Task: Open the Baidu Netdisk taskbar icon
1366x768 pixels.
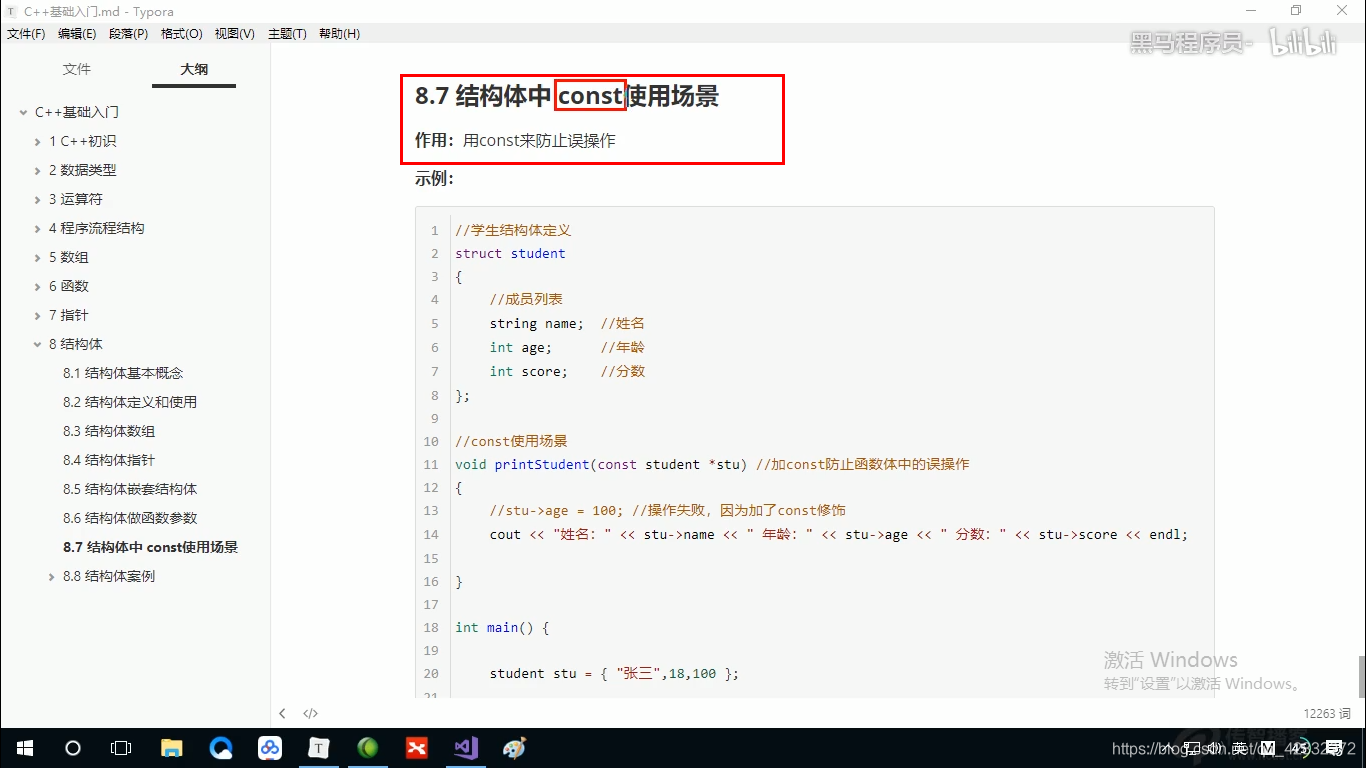Action: click(270, 748)
